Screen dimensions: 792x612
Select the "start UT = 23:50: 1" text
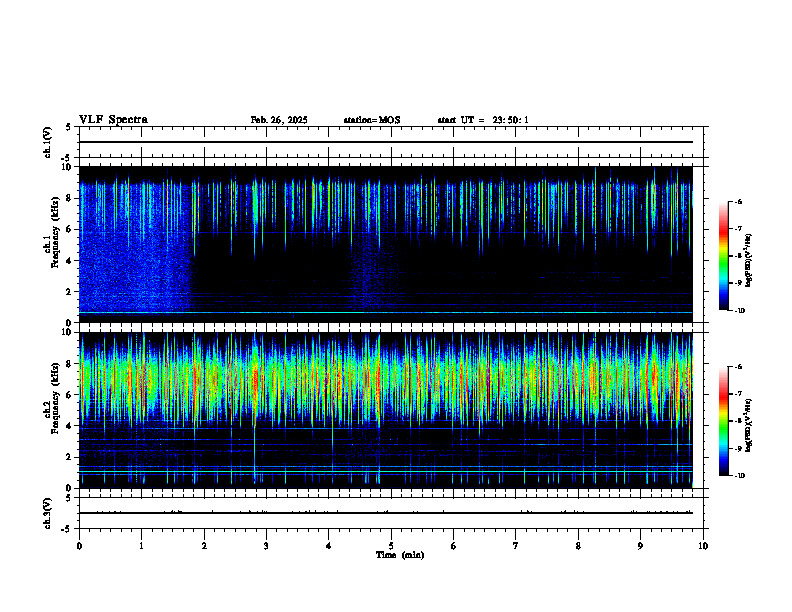483,120
